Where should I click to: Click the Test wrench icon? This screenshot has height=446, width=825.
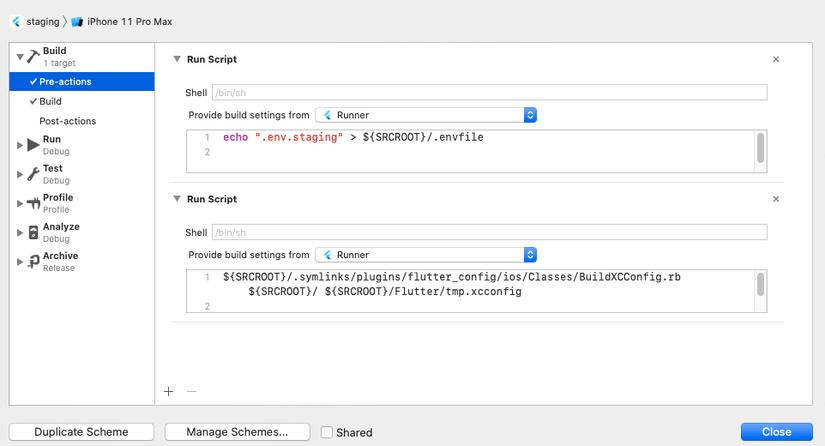tap(33, 174)
